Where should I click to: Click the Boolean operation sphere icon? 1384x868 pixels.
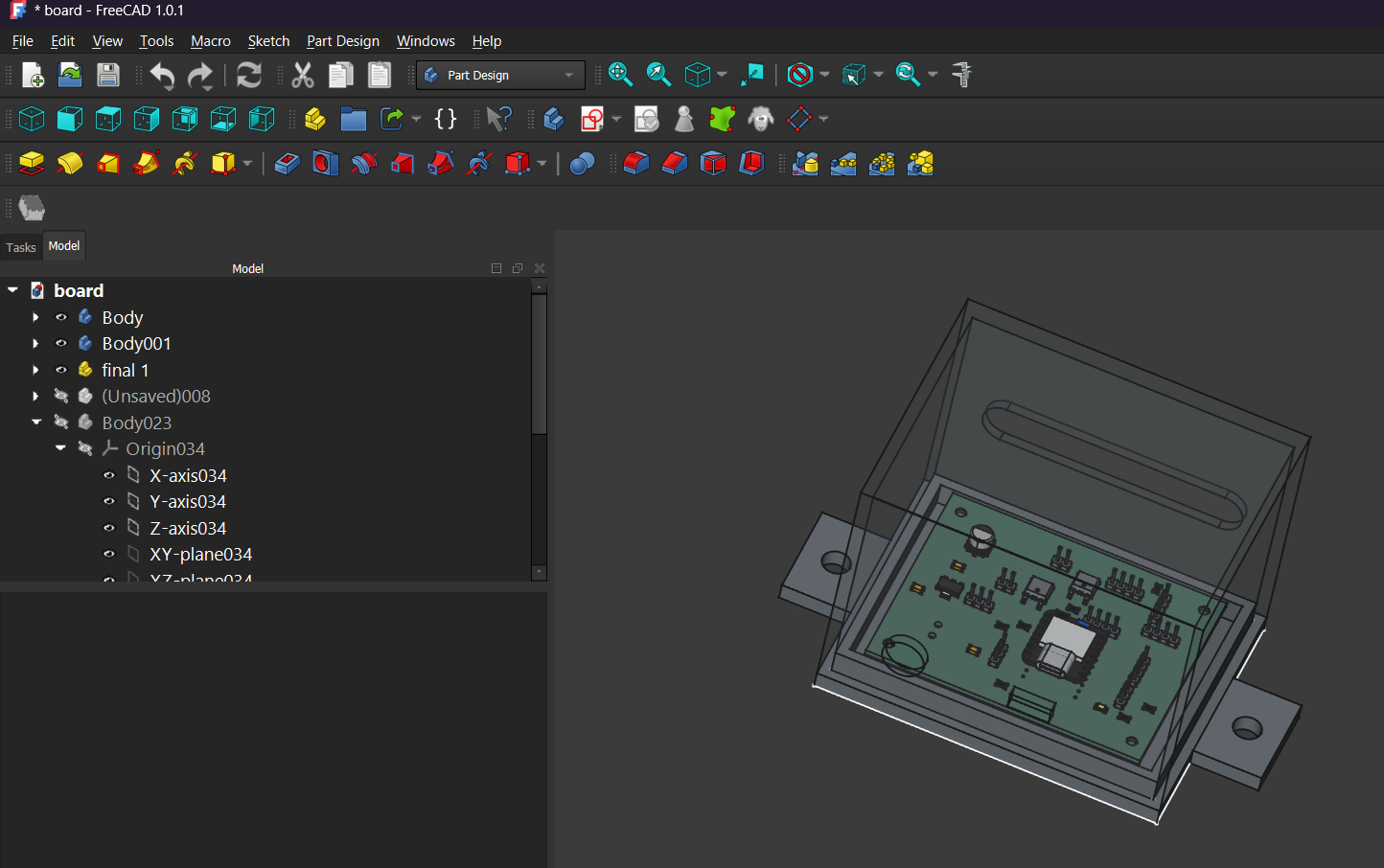click(582, 164)
